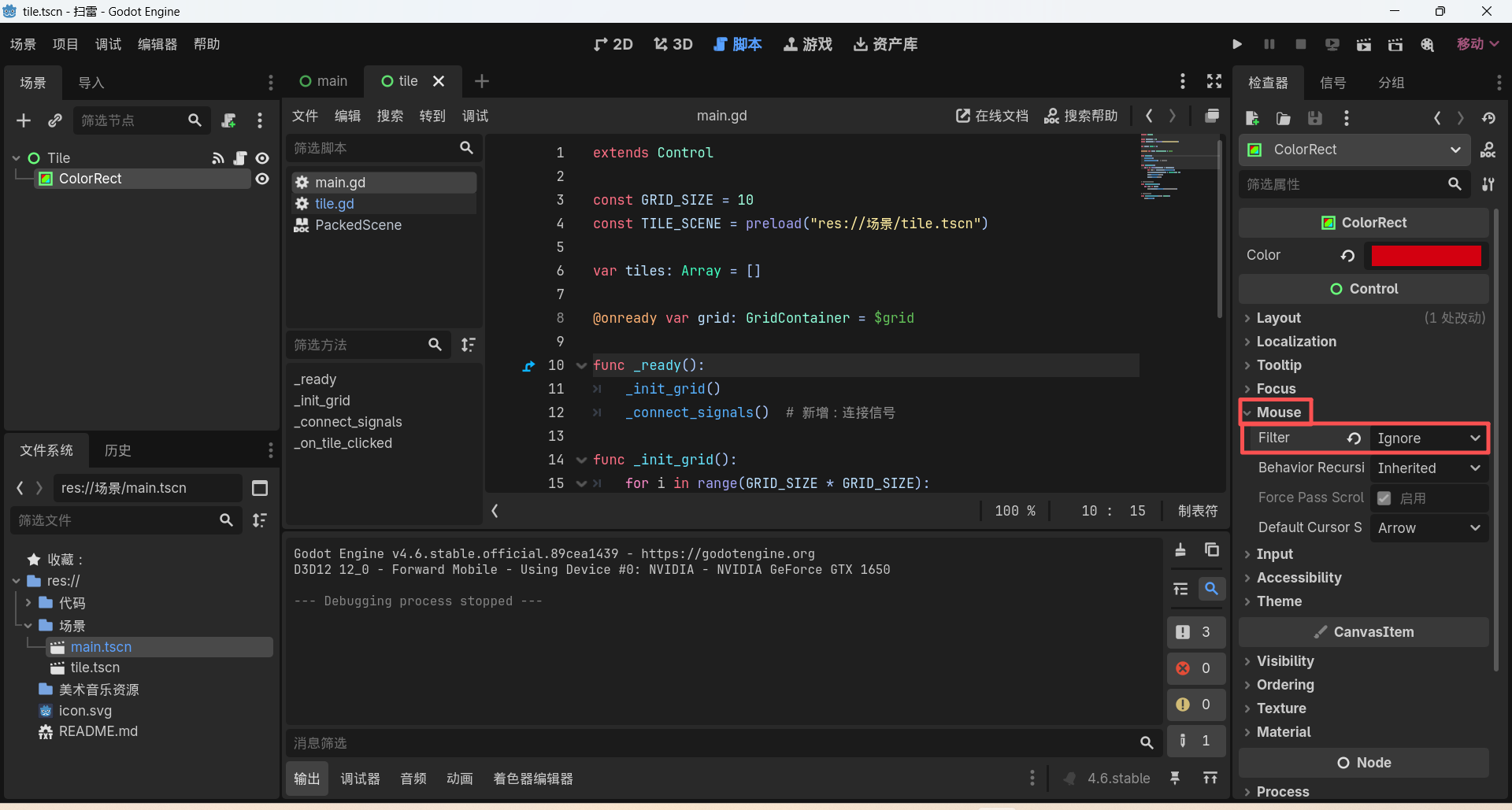
Task: Toggle the error messages filter
Action: (x=1195, y=668)
